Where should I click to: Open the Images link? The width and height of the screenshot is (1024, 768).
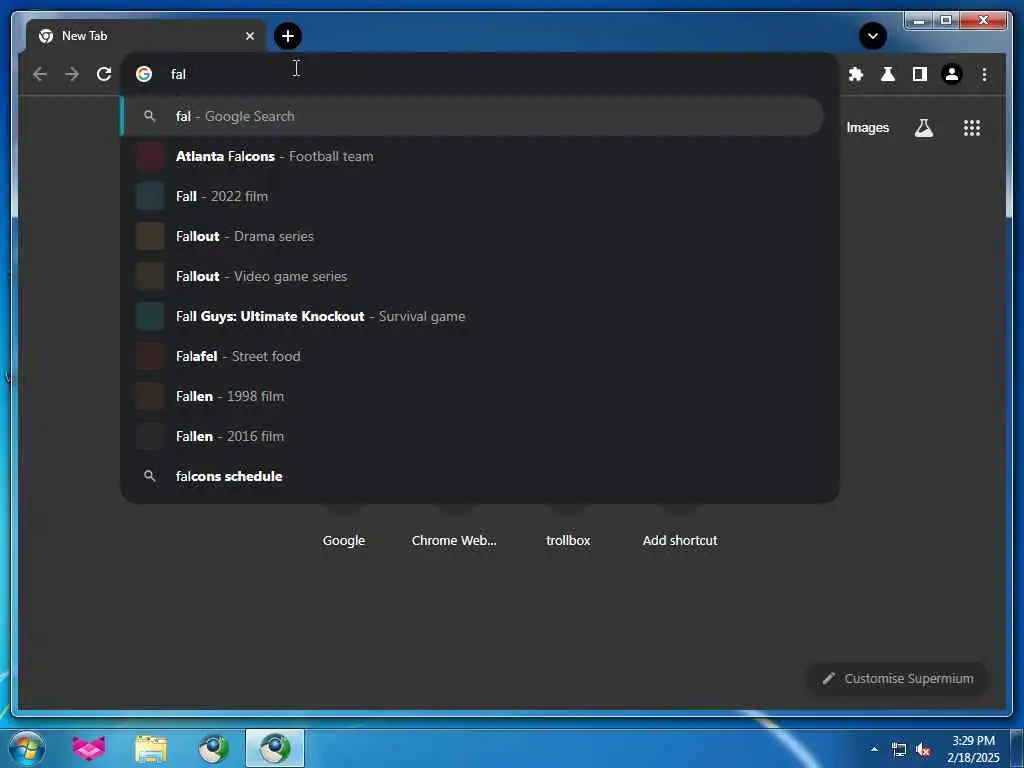pyautogui.click(x=867, y=128)
